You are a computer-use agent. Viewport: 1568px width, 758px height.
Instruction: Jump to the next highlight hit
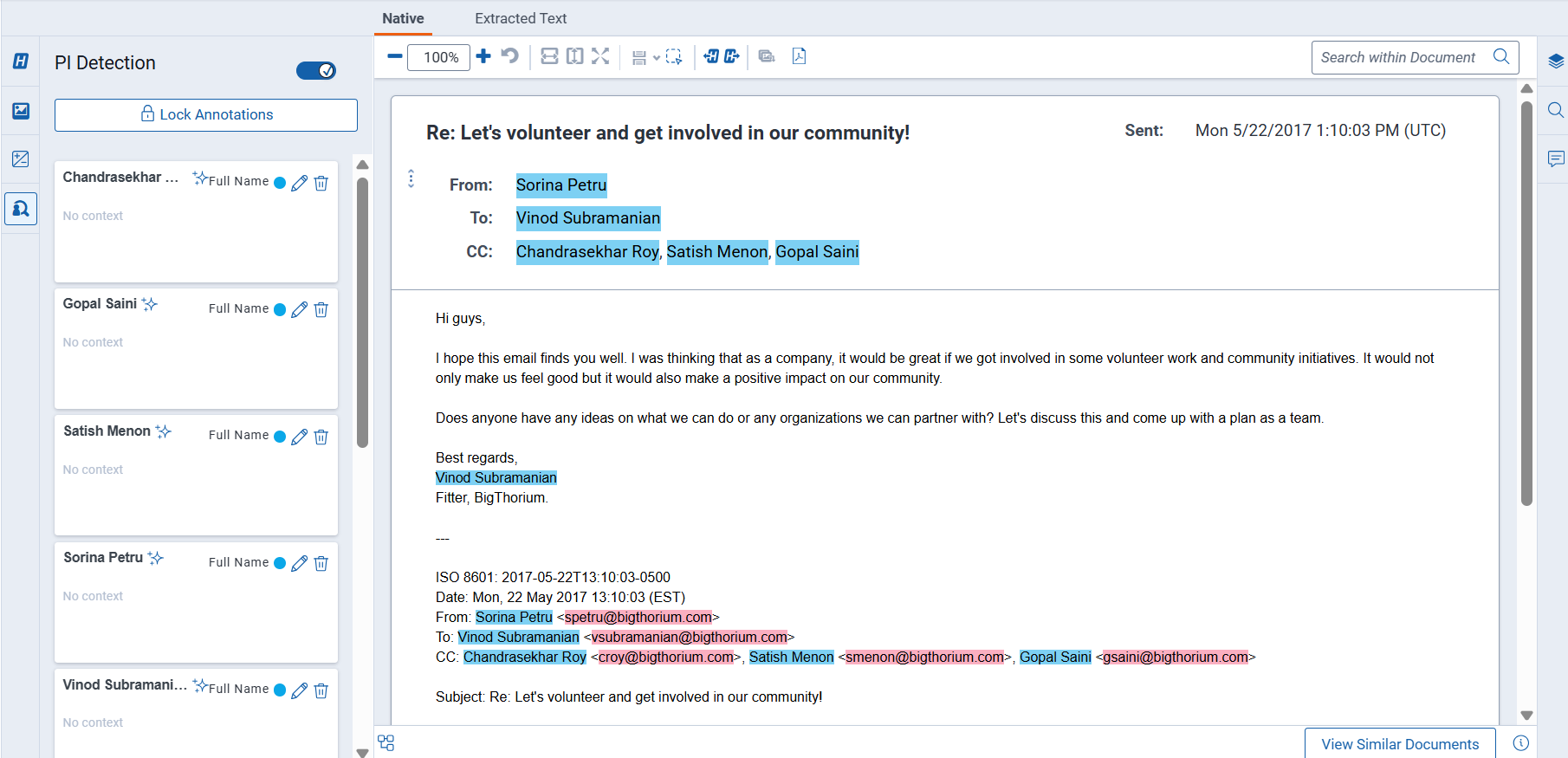point(732,56)
